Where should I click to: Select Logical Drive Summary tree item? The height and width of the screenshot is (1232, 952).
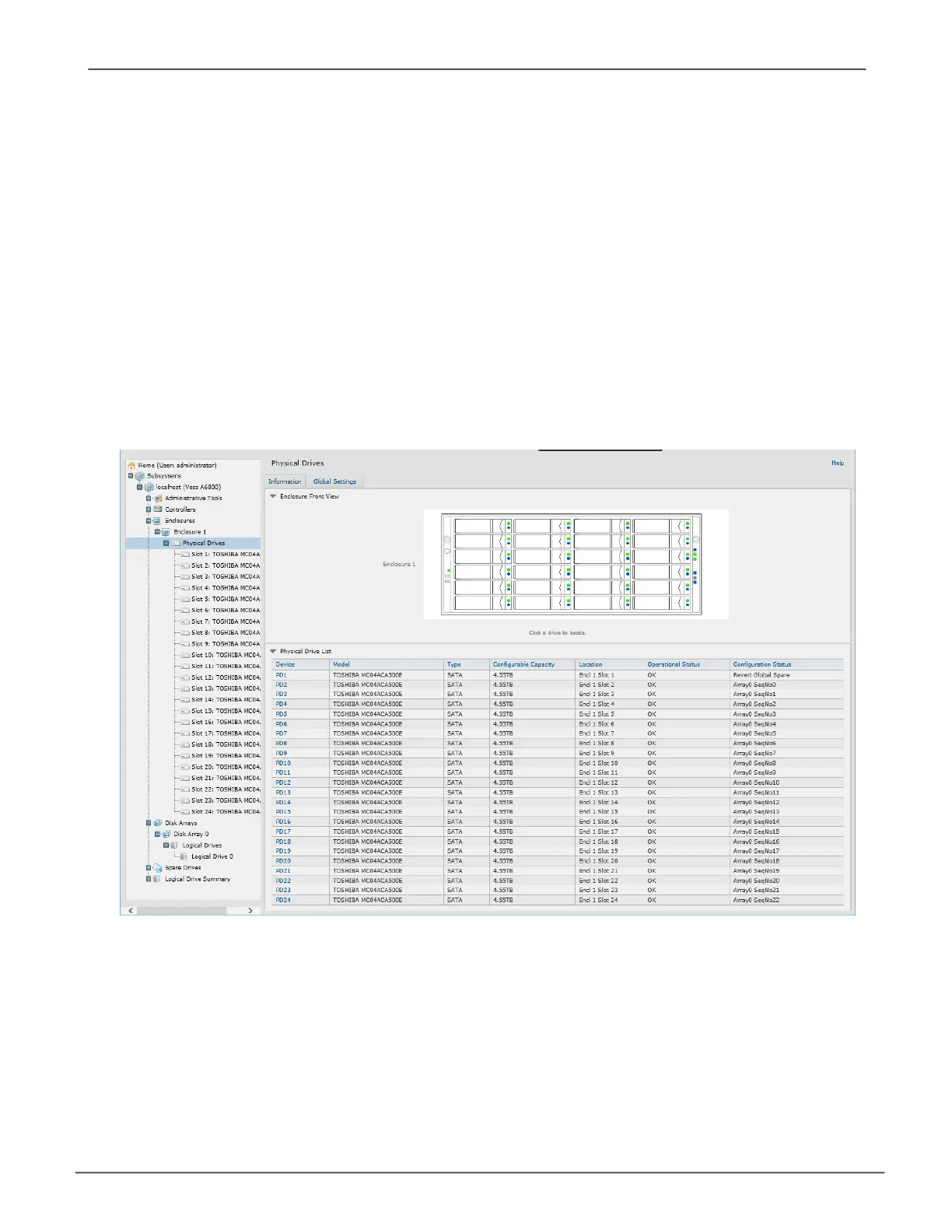click(x=198, y=879)
